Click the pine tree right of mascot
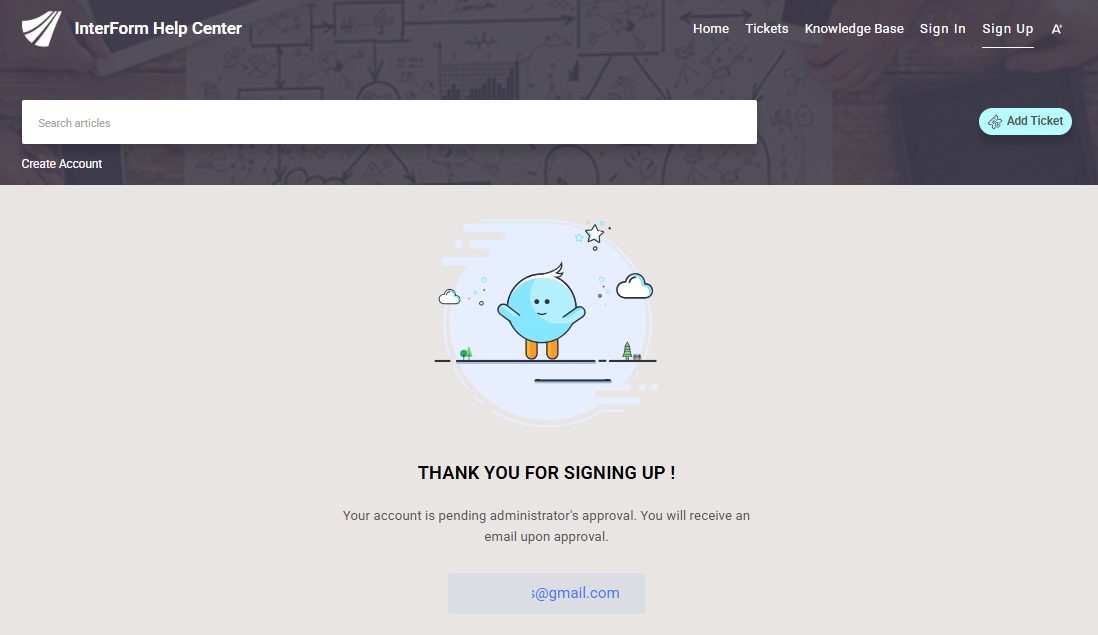 627,350
